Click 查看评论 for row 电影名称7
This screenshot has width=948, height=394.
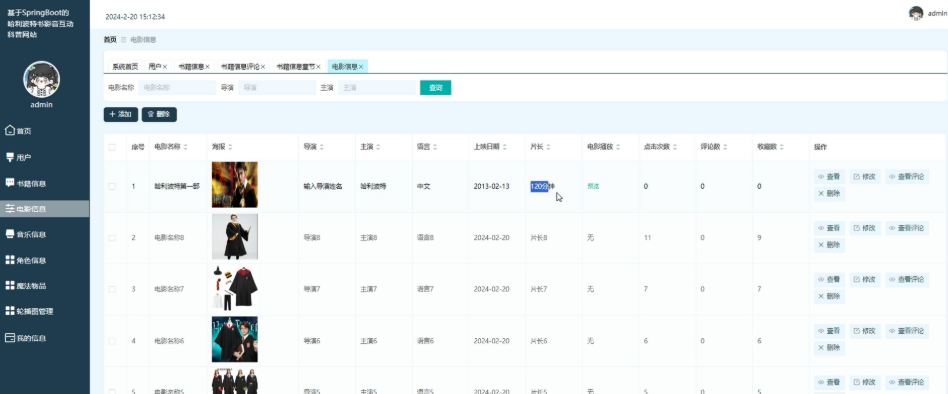[907, 280]
